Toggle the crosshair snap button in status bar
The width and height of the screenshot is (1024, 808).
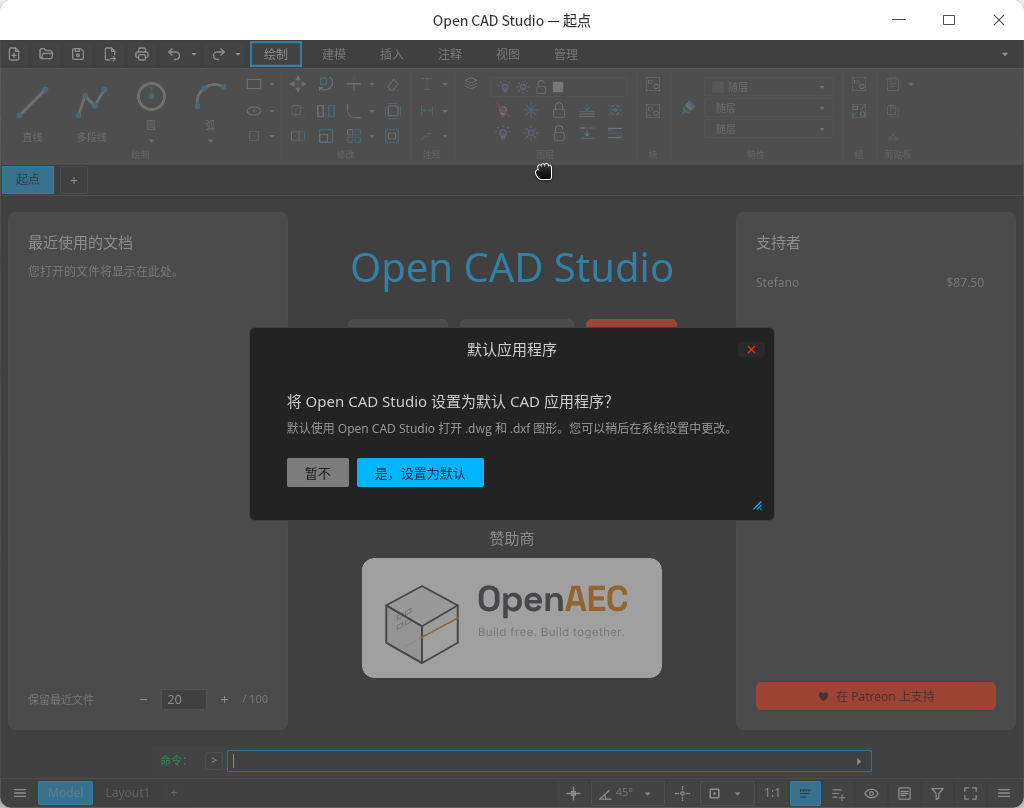coord(573,793)
